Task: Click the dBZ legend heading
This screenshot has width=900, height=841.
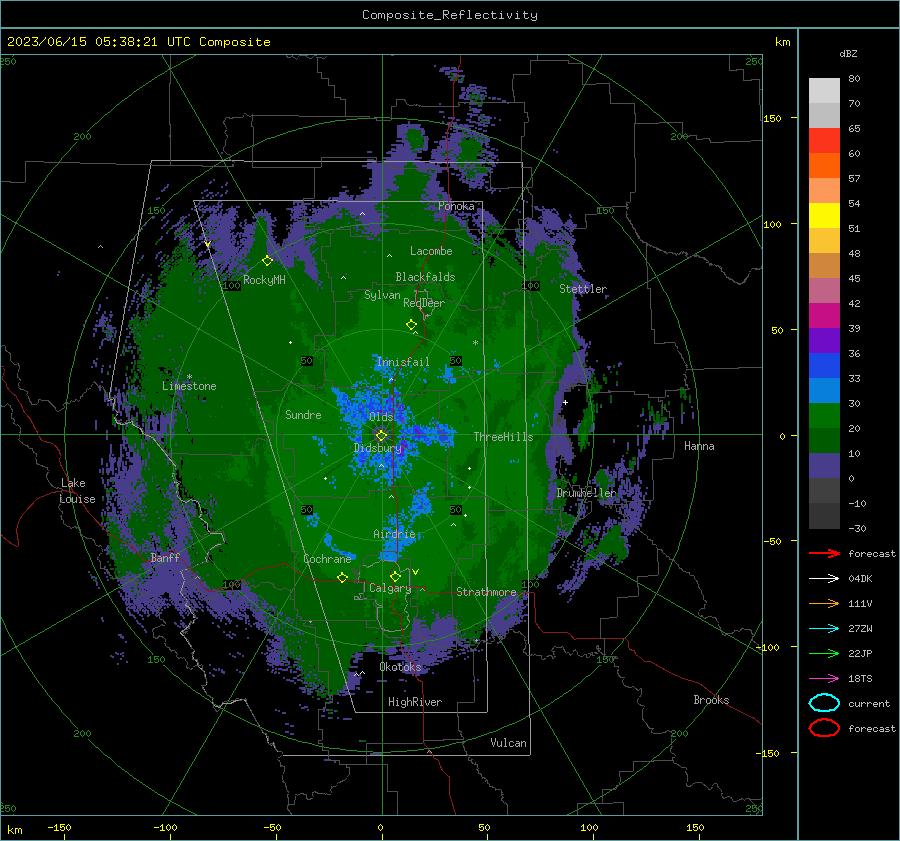Action: (x=848, y=54)
